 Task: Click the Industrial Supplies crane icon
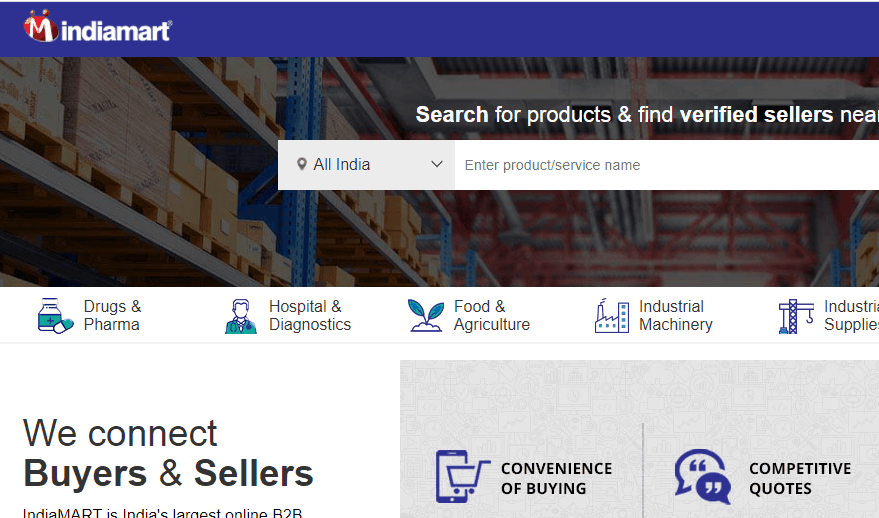[796, 316]
